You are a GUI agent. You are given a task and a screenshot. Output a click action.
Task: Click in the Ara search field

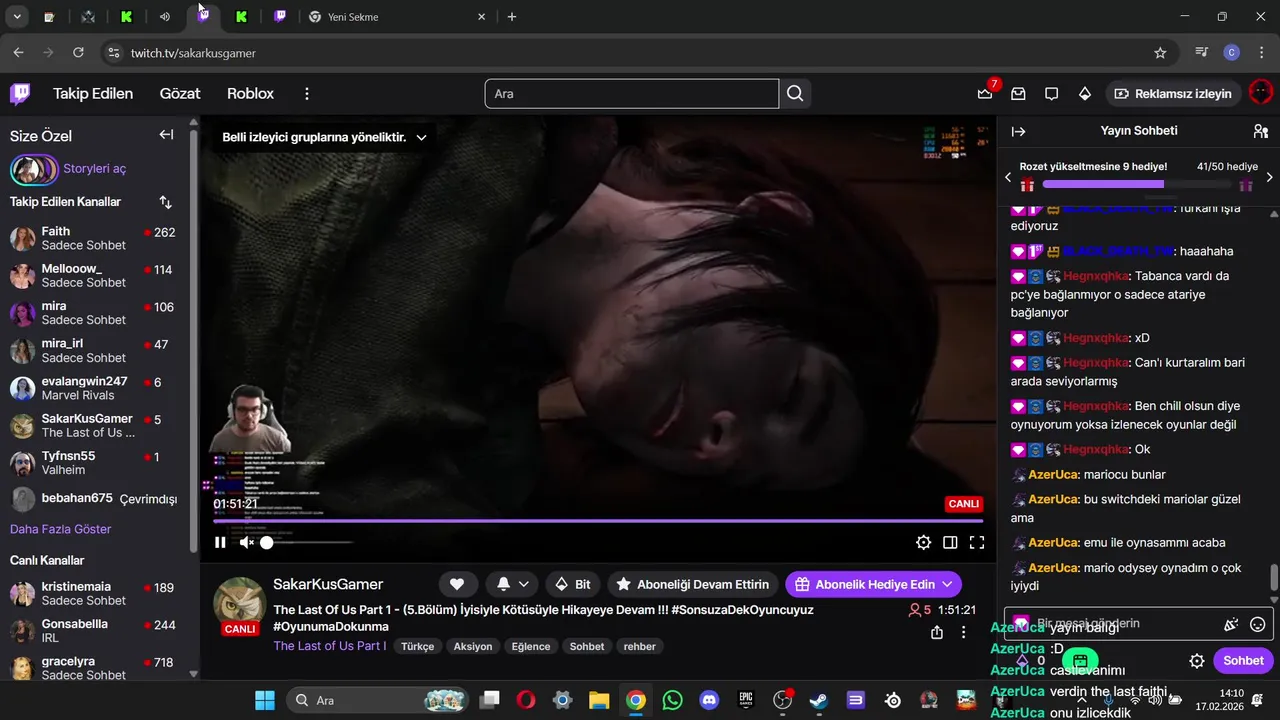pyautogui.click(x=632, y=94)
